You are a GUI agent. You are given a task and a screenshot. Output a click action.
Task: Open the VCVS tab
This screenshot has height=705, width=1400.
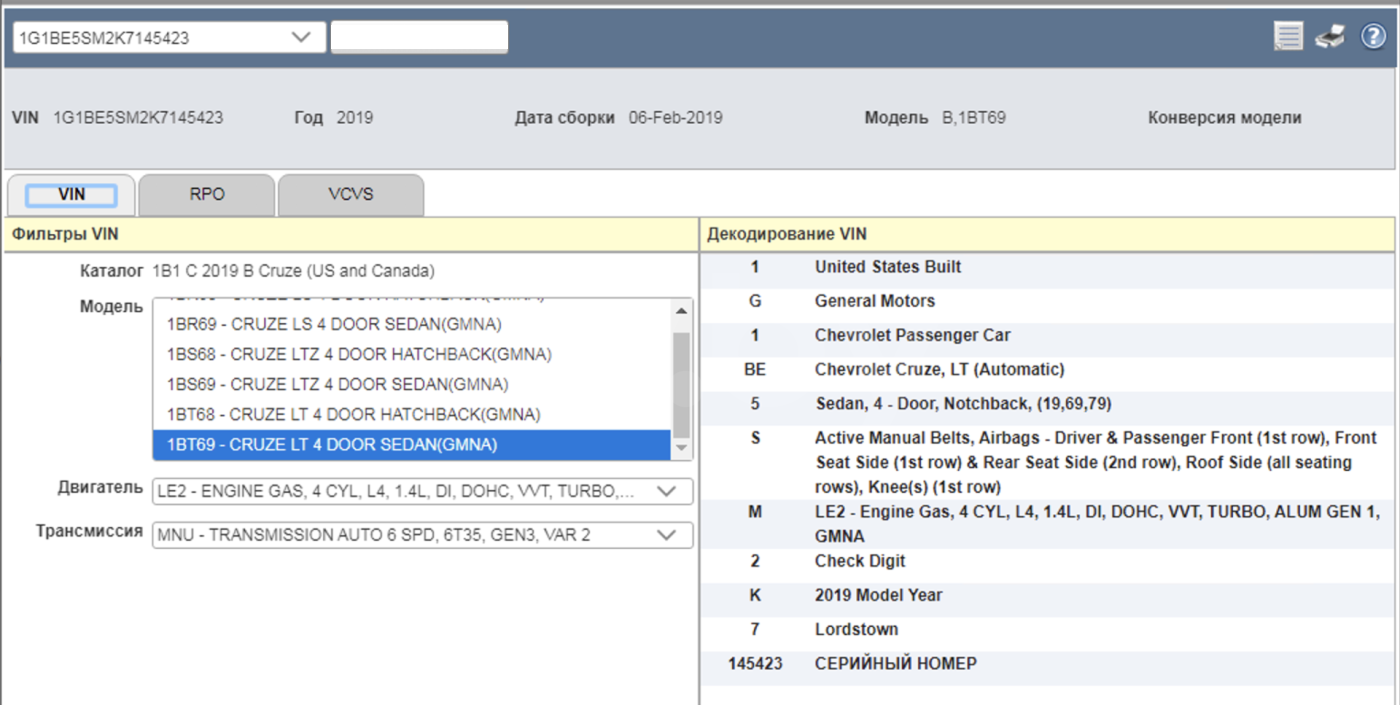click(350, 194)
